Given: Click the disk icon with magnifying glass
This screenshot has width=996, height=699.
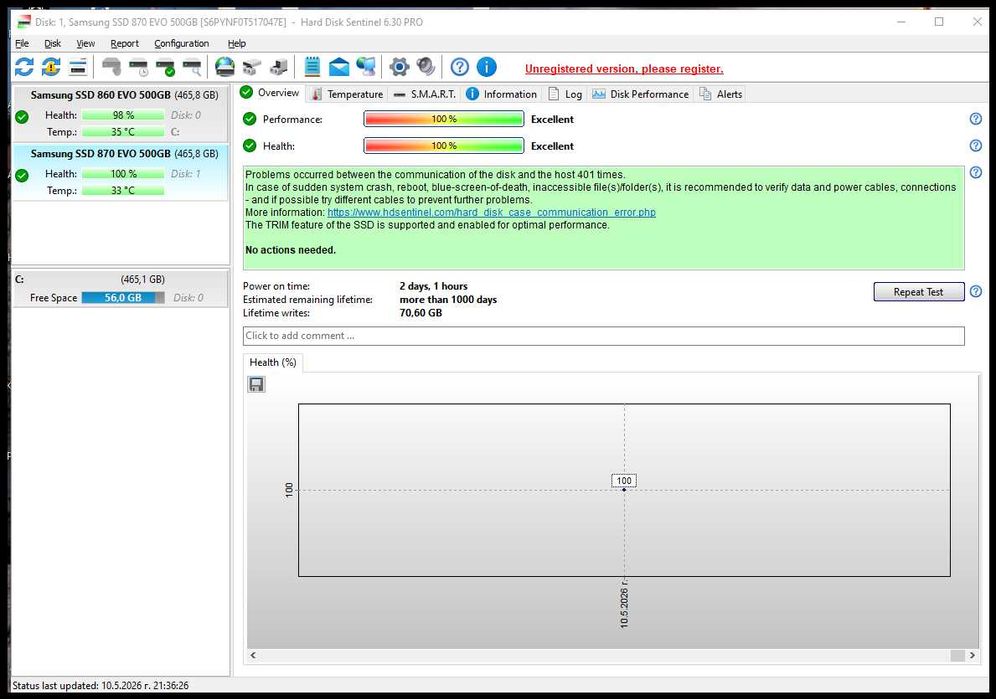Looking at the screenshot, I should (x=192, y=67).
